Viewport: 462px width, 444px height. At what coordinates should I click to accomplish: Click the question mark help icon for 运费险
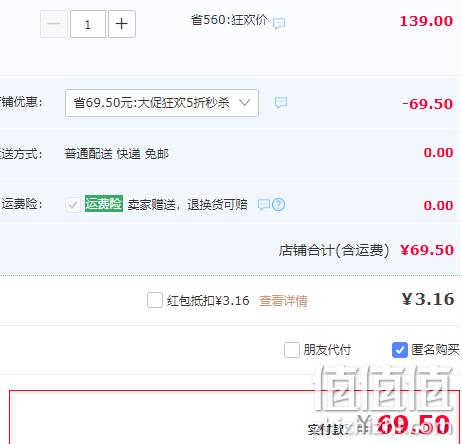point(279,204)
